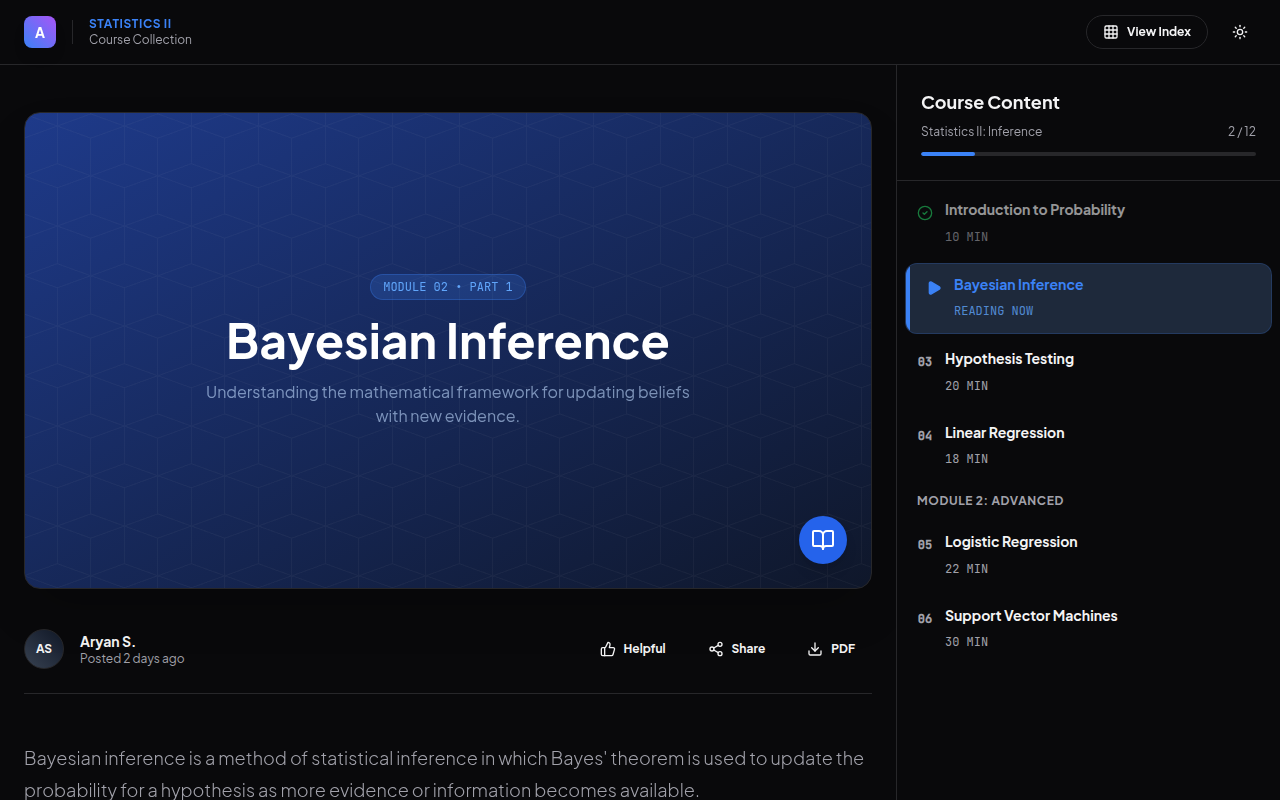Screen dimensions: 1280x800
Task: Select Introduction to Probability lesson
Action: click(x=1034, y=210)
